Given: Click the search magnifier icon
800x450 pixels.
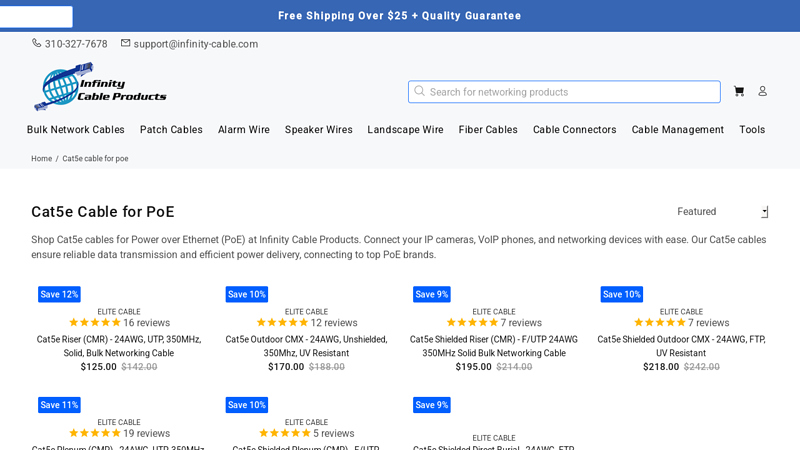Looking at the screenshot, I should 420,91.
